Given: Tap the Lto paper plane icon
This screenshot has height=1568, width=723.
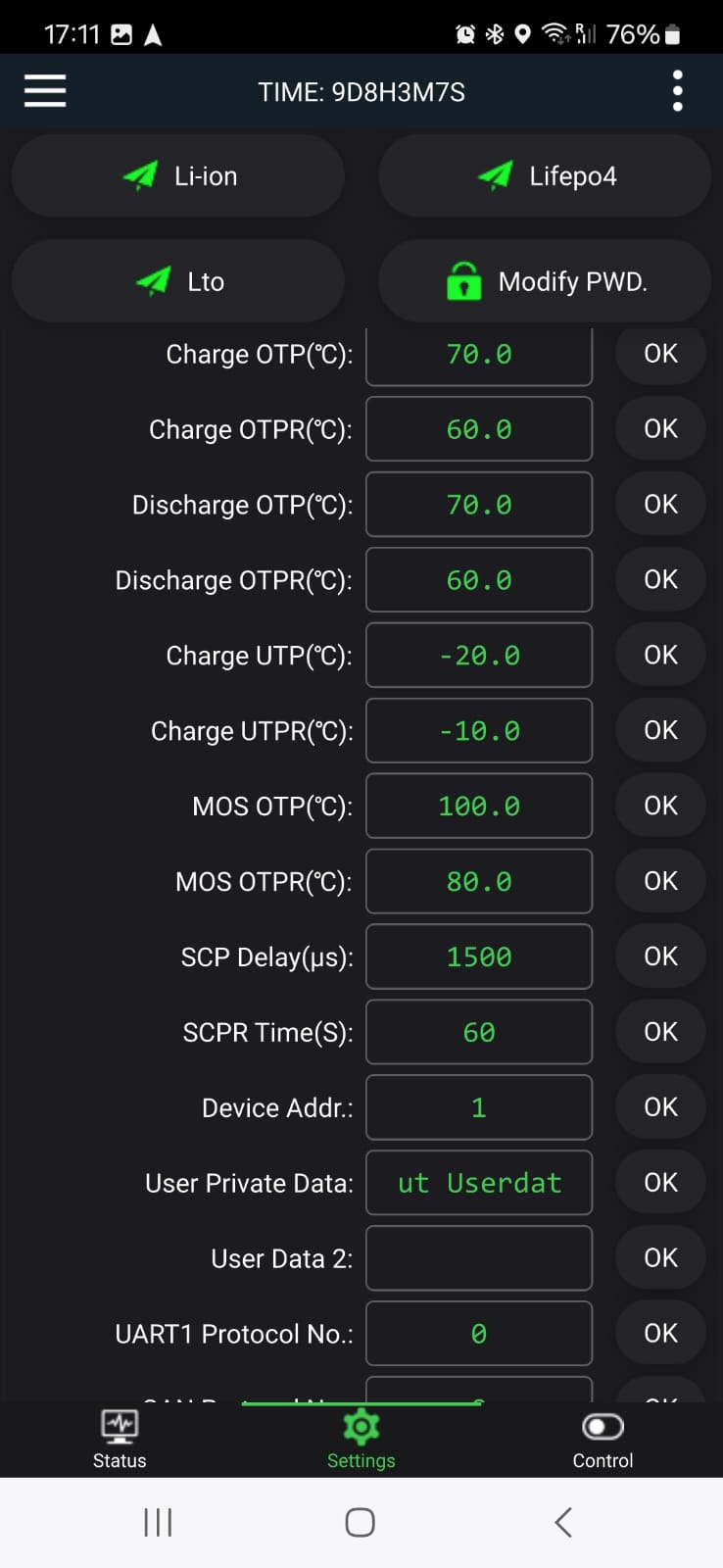Looking at the screenshot, I should pyautogui.click(x=153, y=281).
